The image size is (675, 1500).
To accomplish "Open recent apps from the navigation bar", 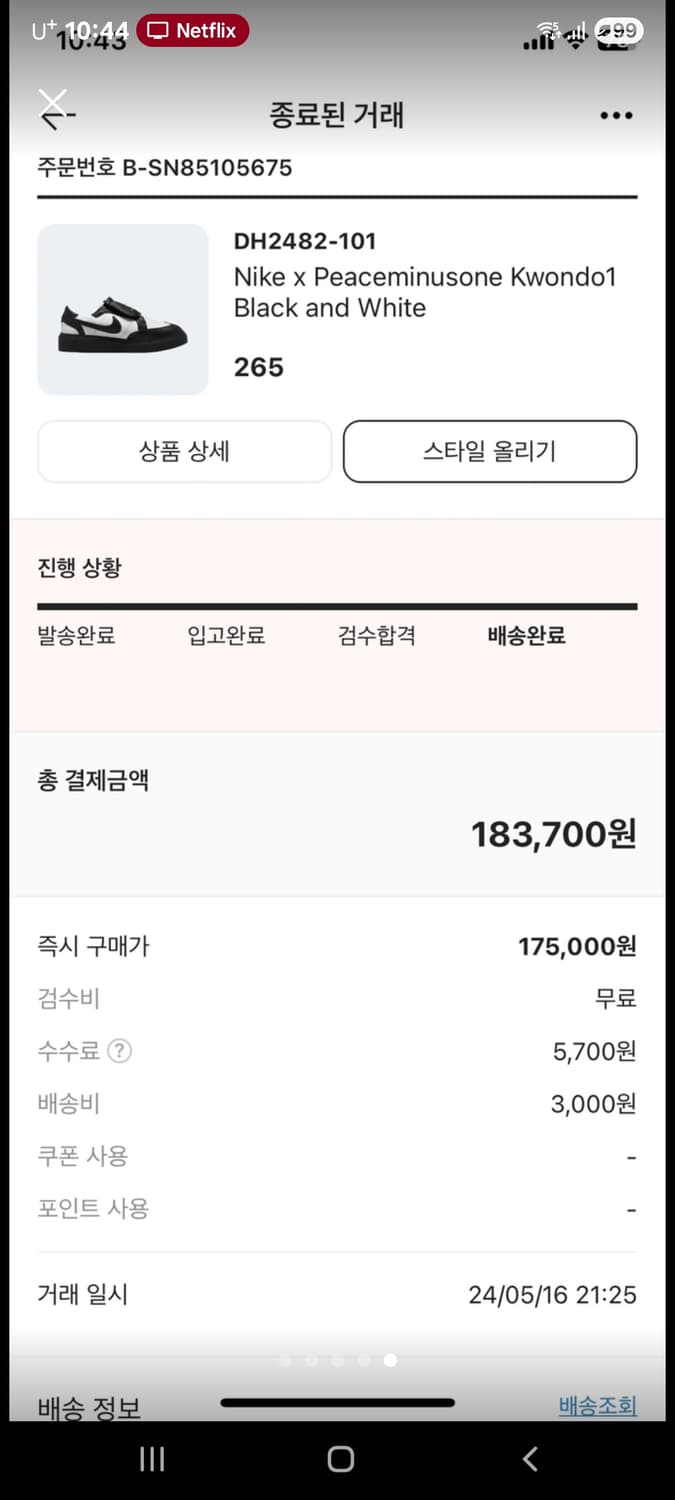I will (x=151, y=1459).
